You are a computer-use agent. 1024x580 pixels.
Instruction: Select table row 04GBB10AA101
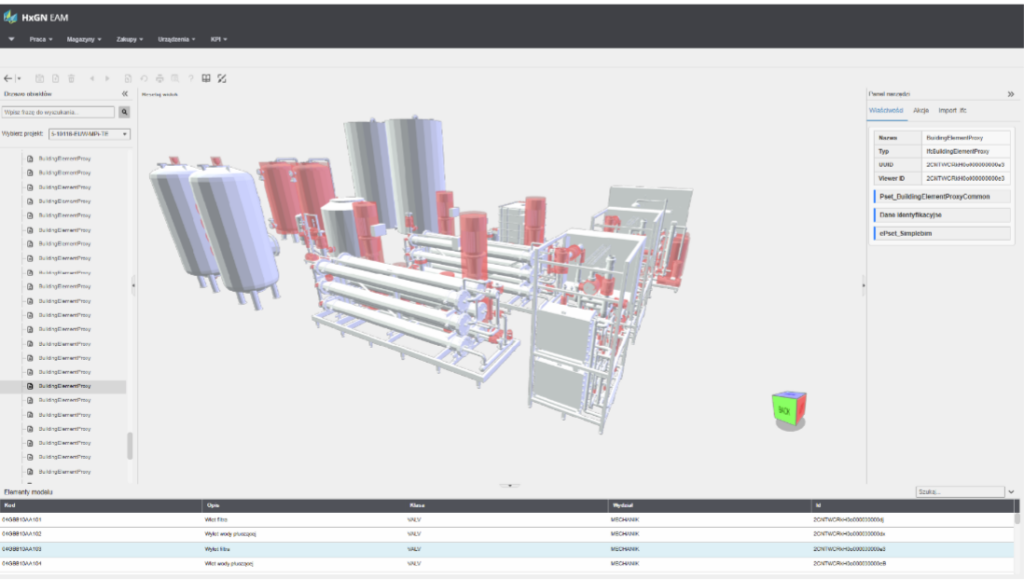pos(507,520)
